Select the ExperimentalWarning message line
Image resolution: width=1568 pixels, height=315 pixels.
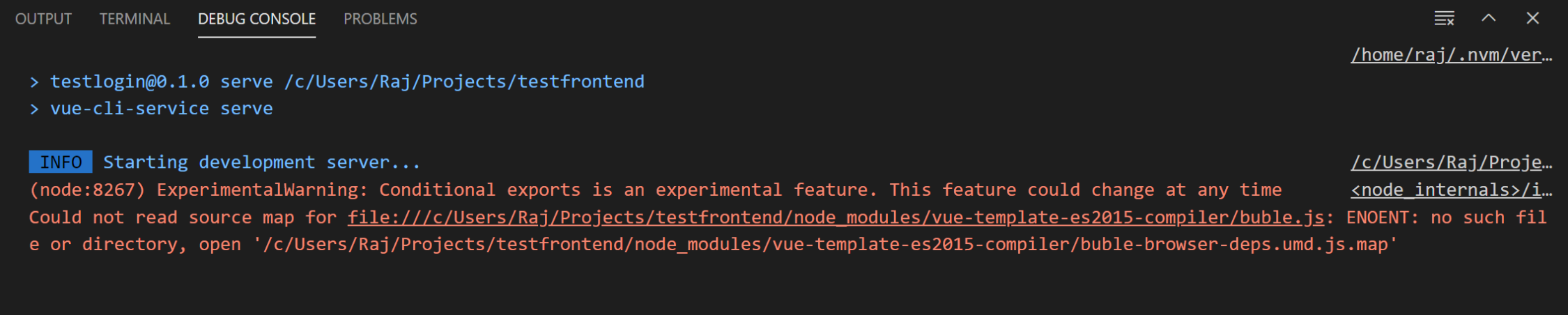coord(655,190)
